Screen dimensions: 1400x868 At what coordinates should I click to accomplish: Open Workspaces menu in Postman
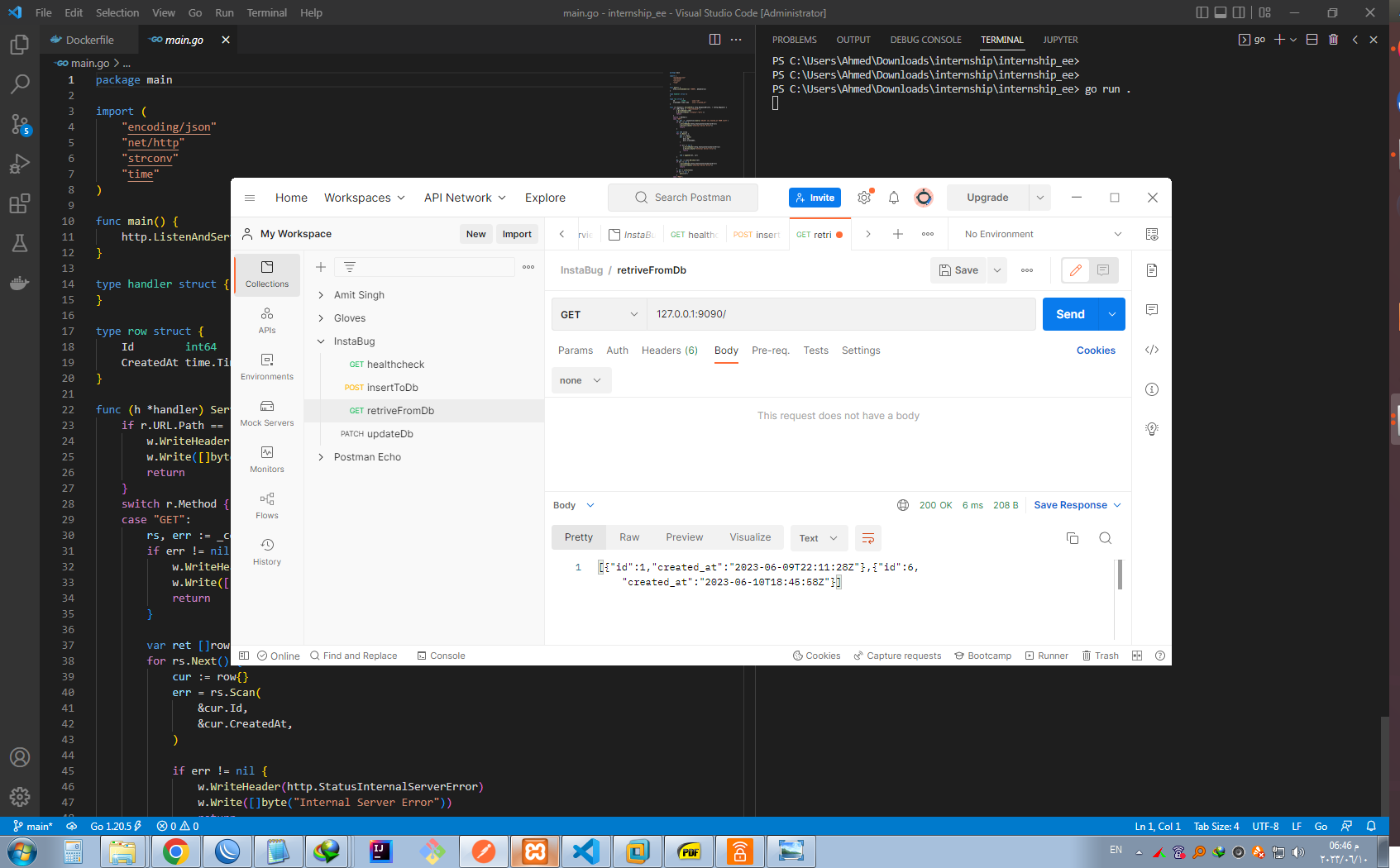click(x=364, y=198)
